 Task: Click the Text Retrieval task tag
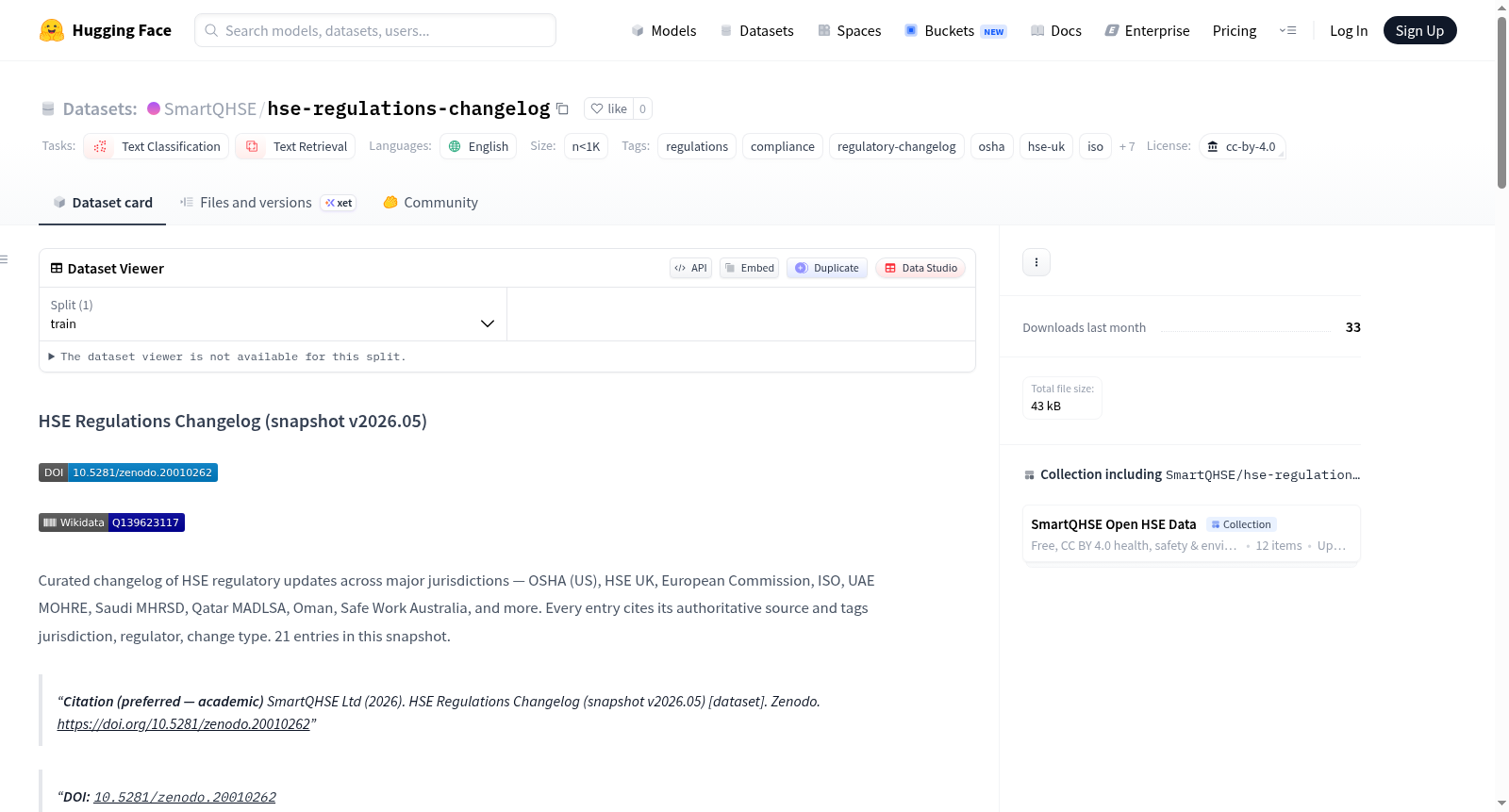click(x=296, y=146)
